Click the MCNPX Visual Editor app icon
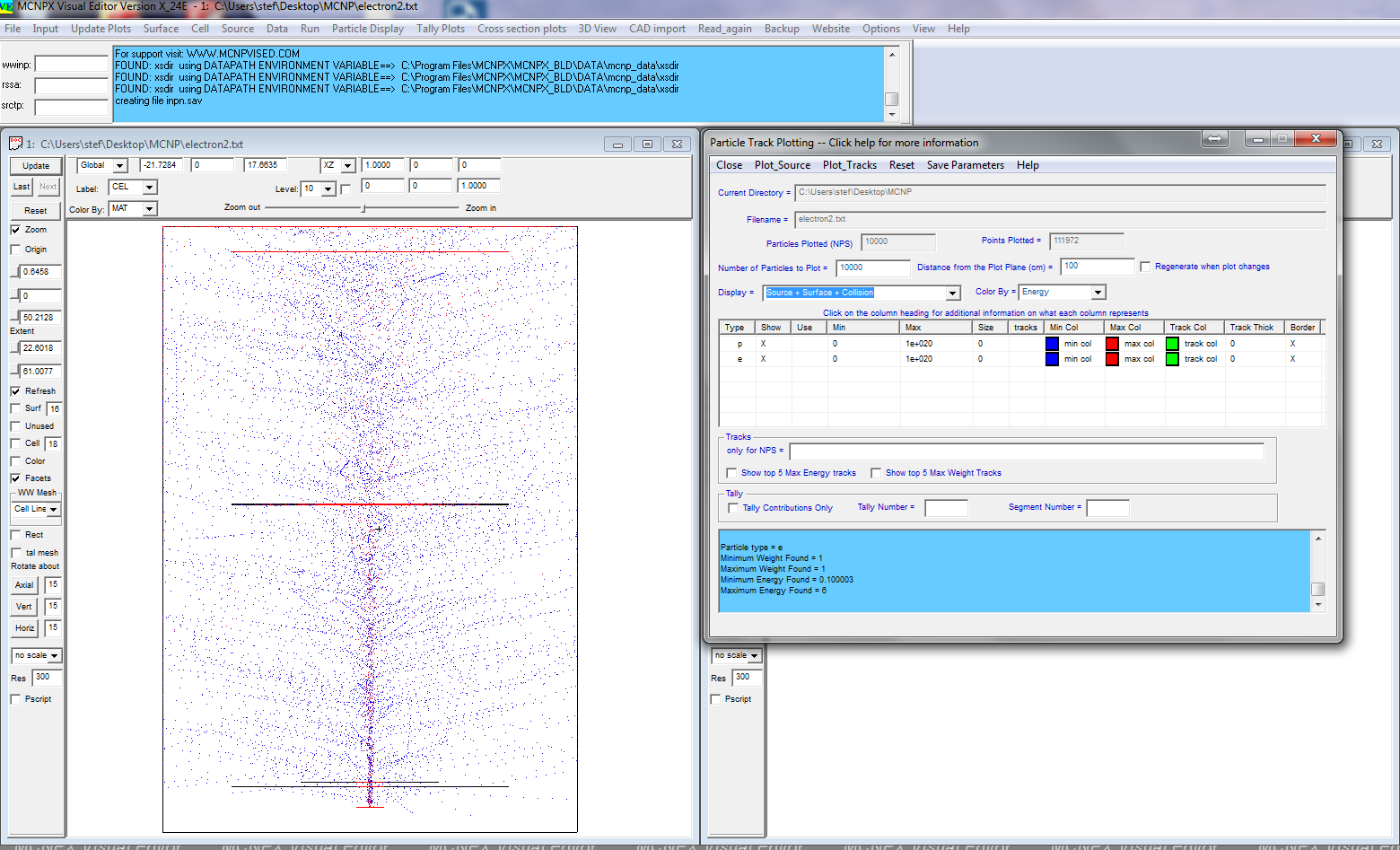 tap(7, 6)
